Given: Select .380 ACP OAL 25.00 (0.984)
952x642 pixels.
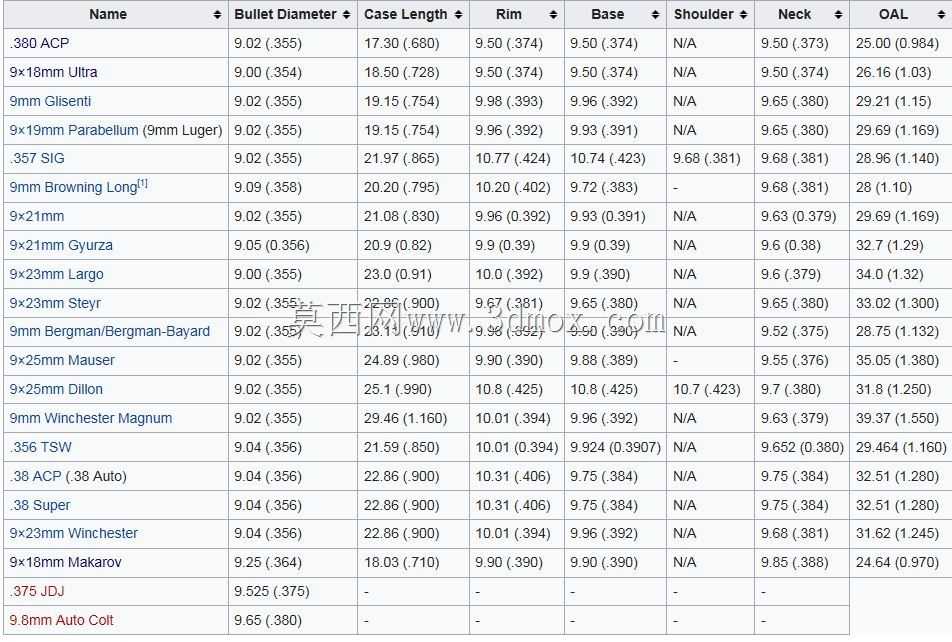Looking at the screenshot, I should pos(897,43).
